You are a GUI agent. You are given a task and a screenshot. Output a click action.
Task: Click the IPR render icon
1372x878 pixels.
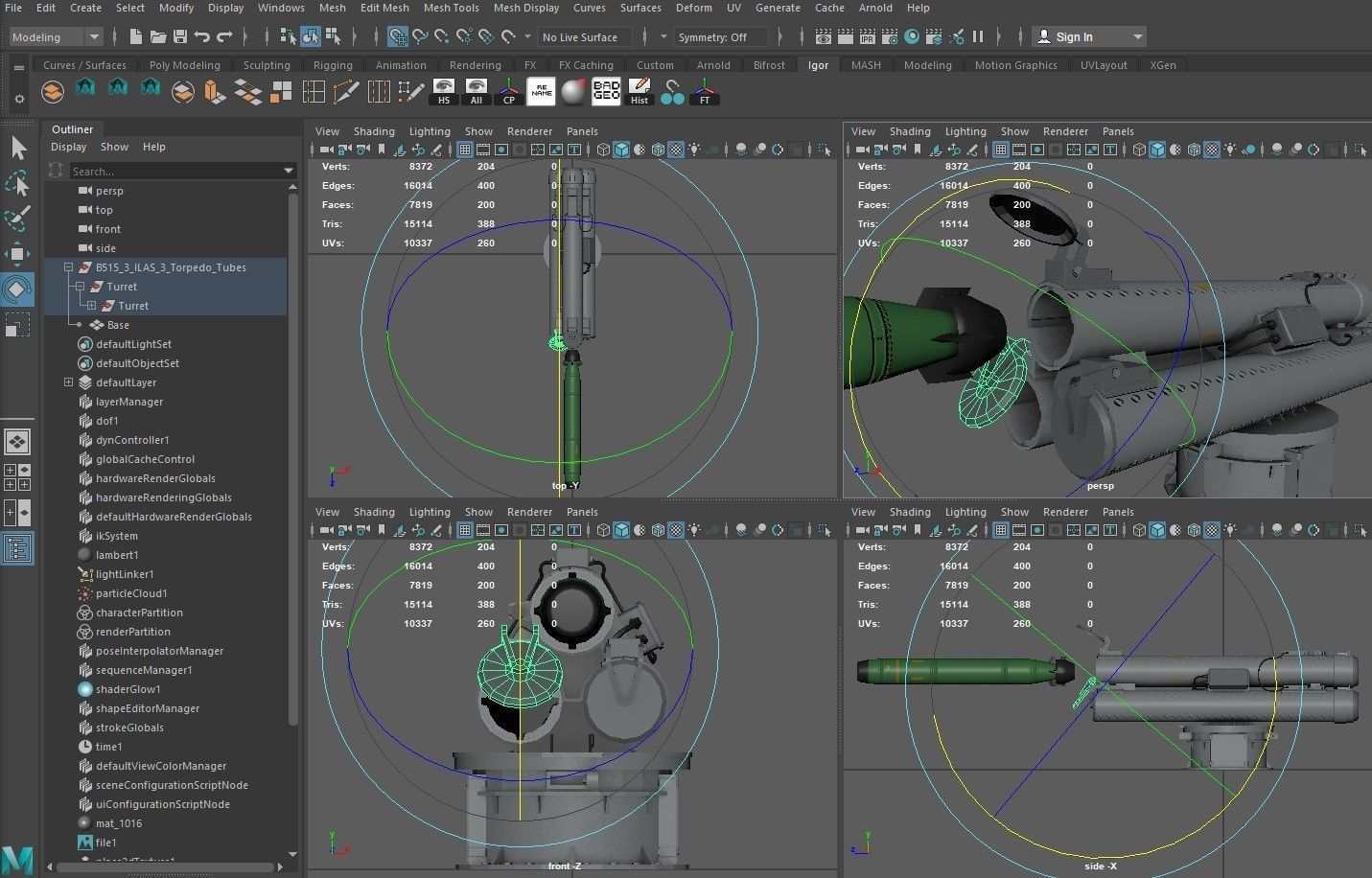coord(868,36)
